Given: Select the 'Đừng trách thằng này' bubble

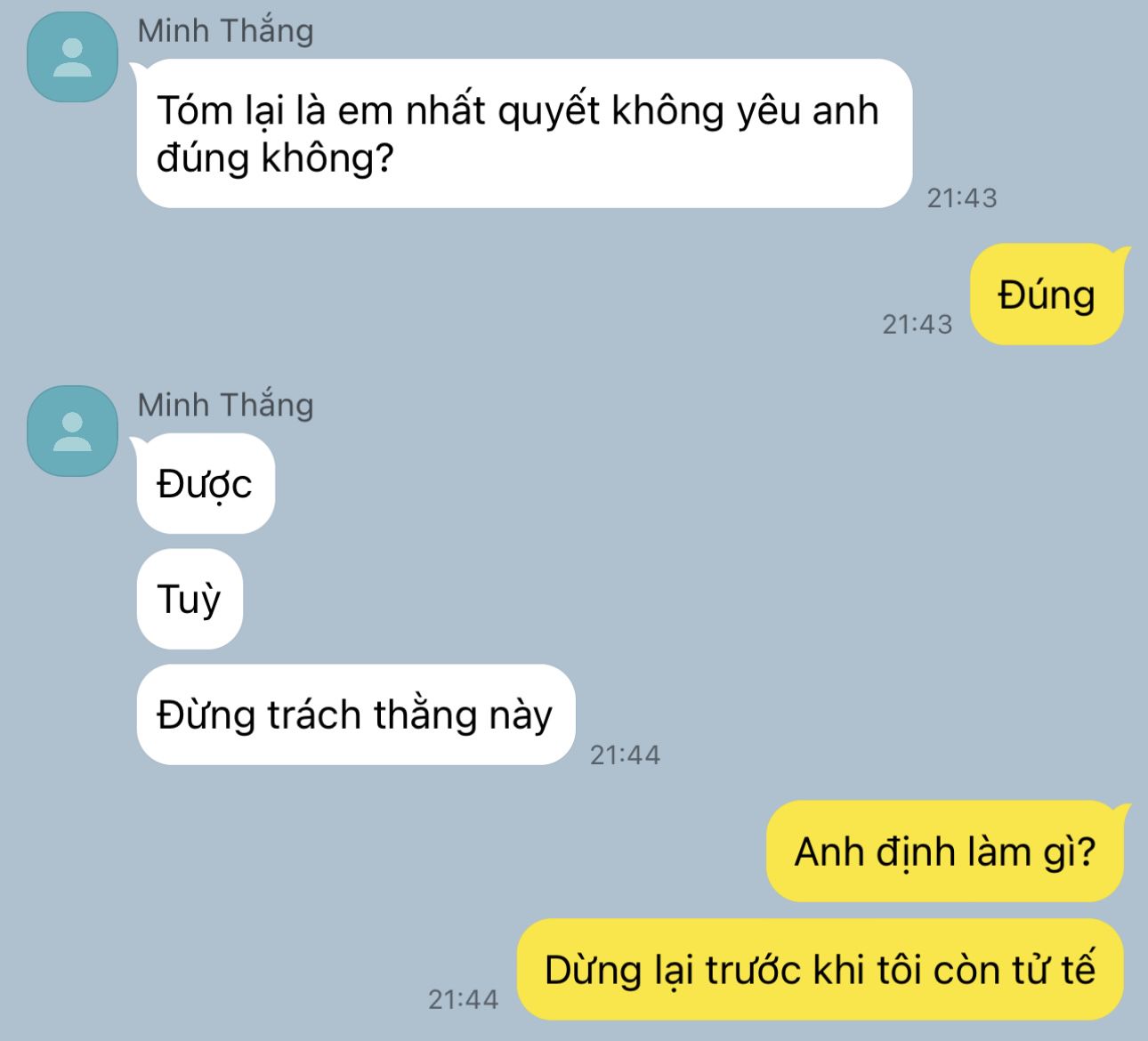Looking at the screenshot, I should click(x=356, y=714).
